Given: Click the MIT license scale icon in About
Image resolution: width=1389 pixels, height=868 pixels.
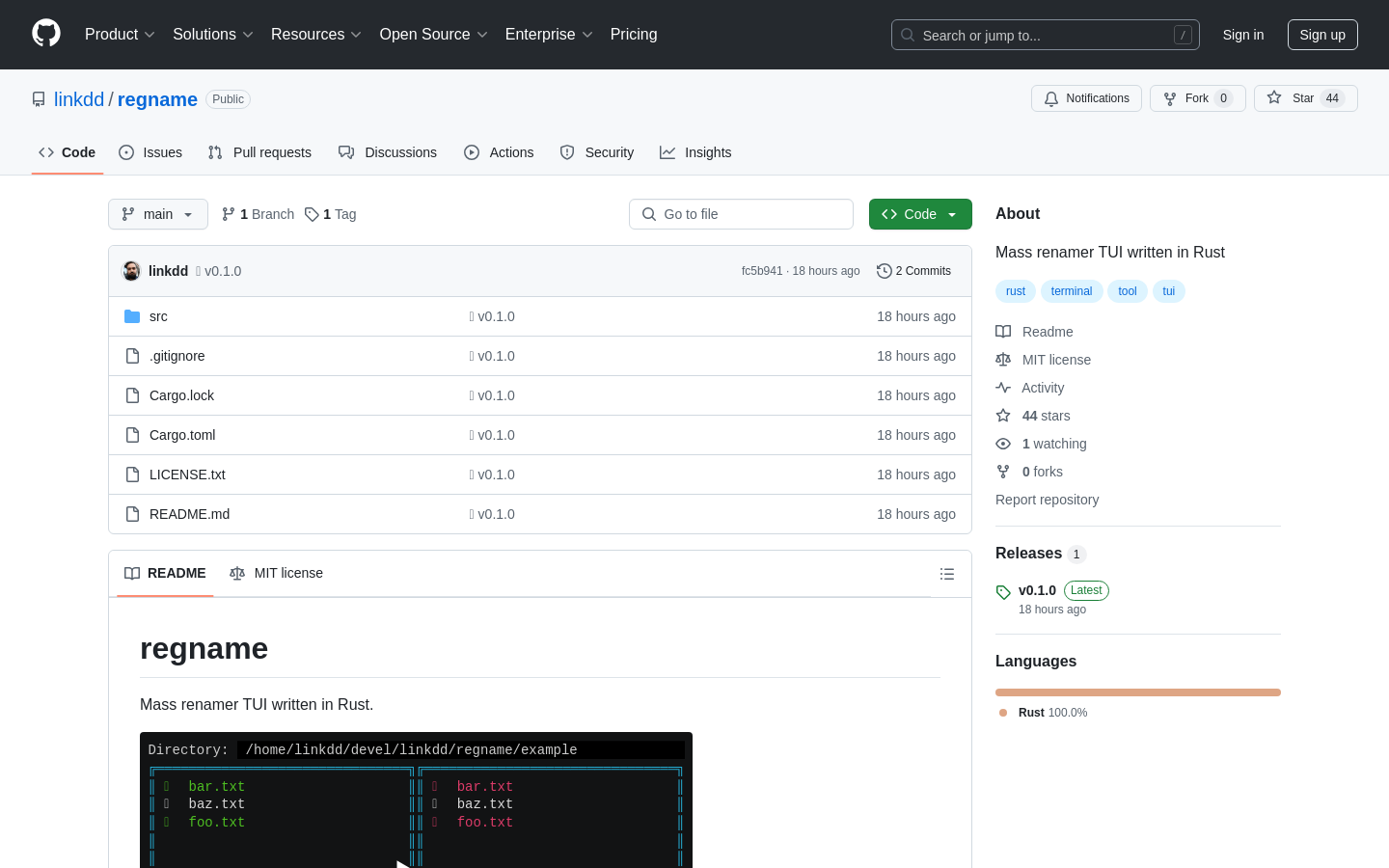Looking at the screenshot, I should pyautogui.click(x=1003, y=360).
